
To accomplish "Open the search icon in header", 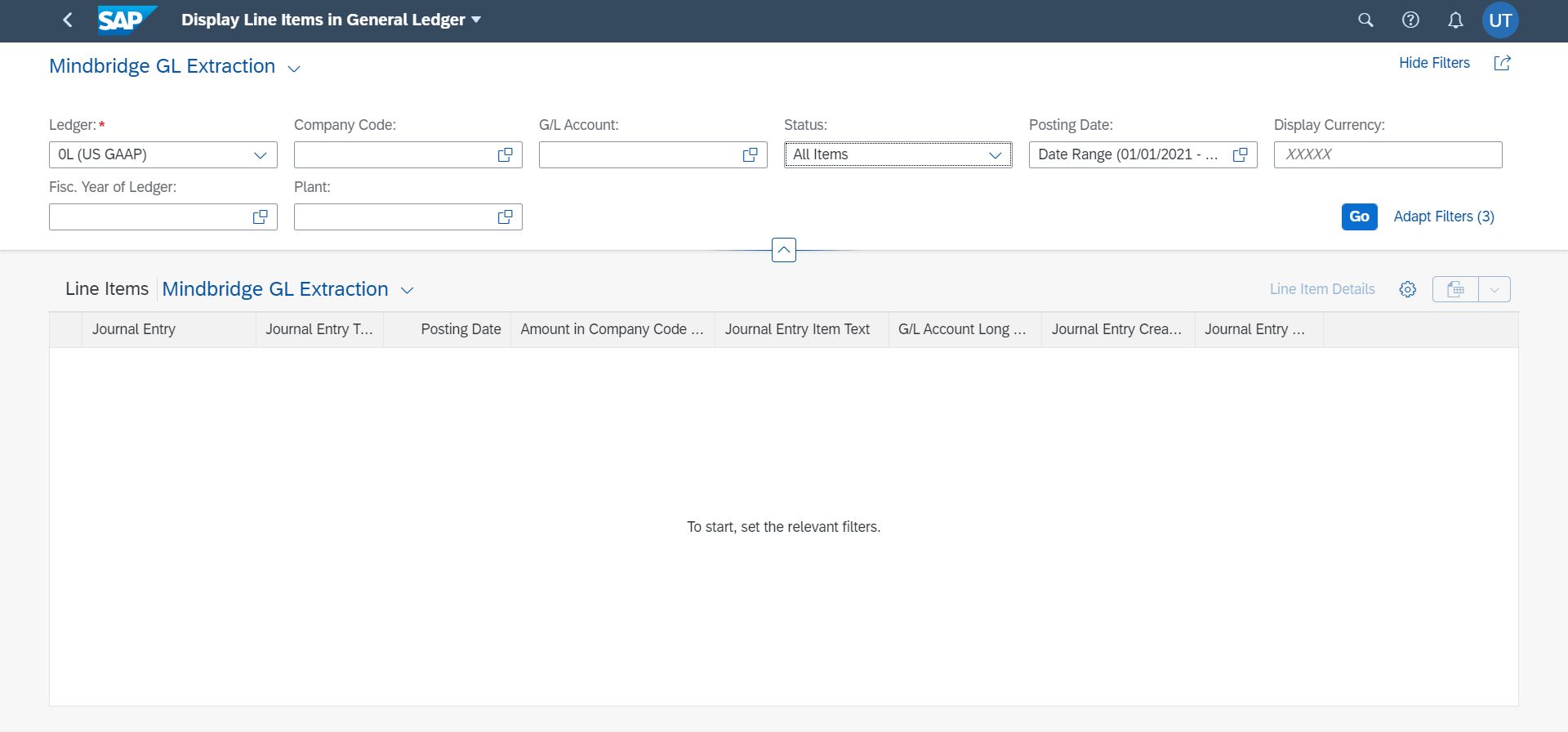I will [x=1365, y=20].
